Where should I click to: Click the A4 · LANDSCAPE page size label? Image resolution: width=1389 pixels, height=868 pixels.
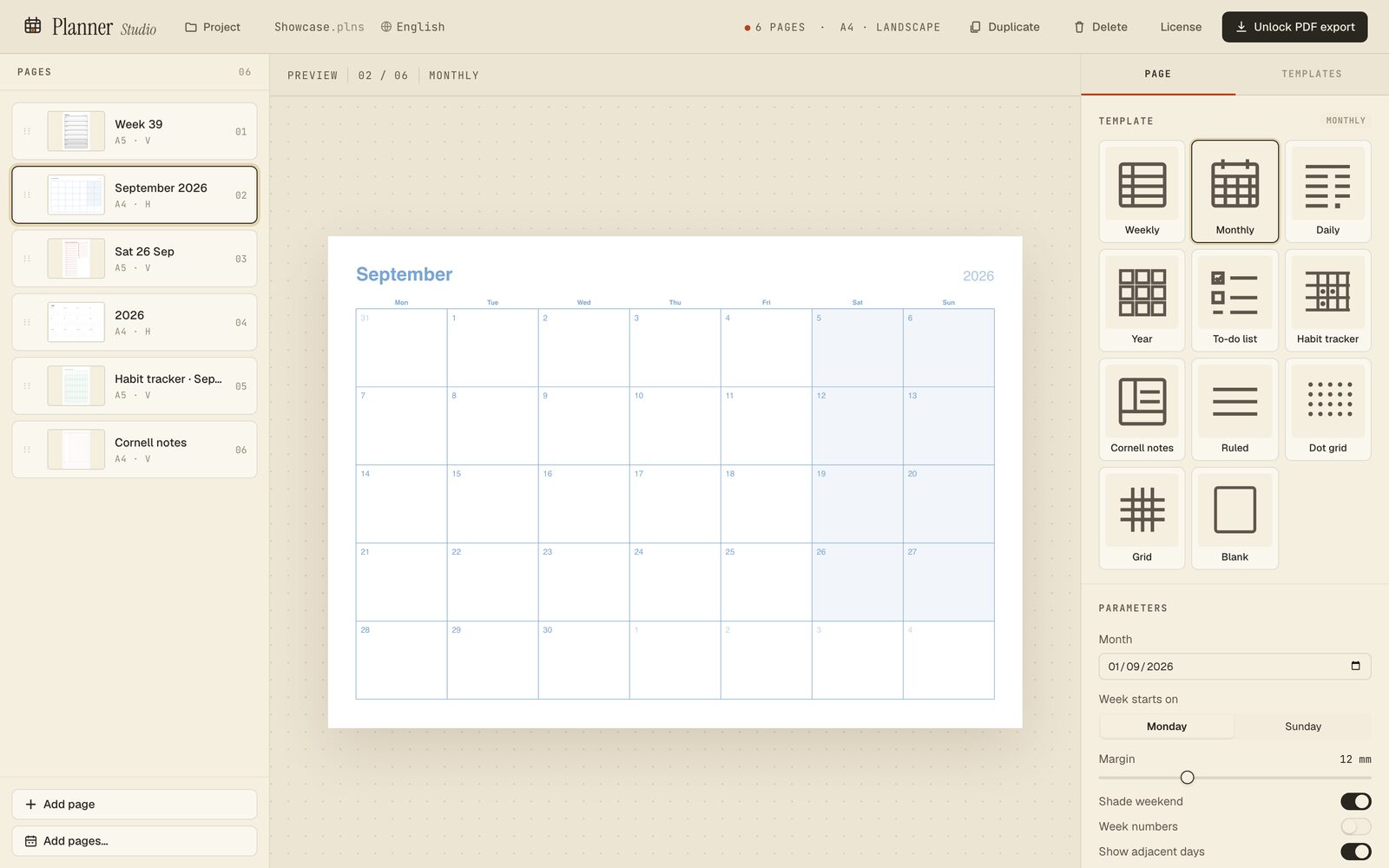[890, 27]
